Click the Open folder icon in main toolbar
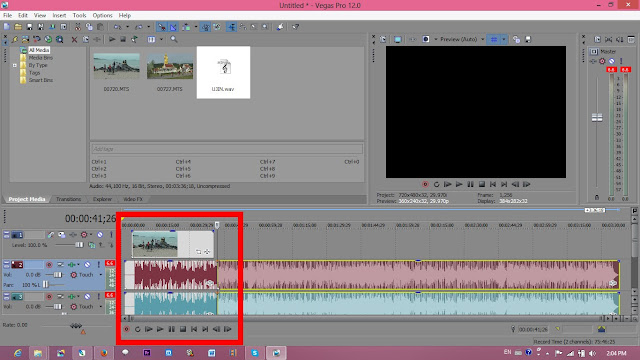This screenshot has height=360, width=640. (18, 27)
